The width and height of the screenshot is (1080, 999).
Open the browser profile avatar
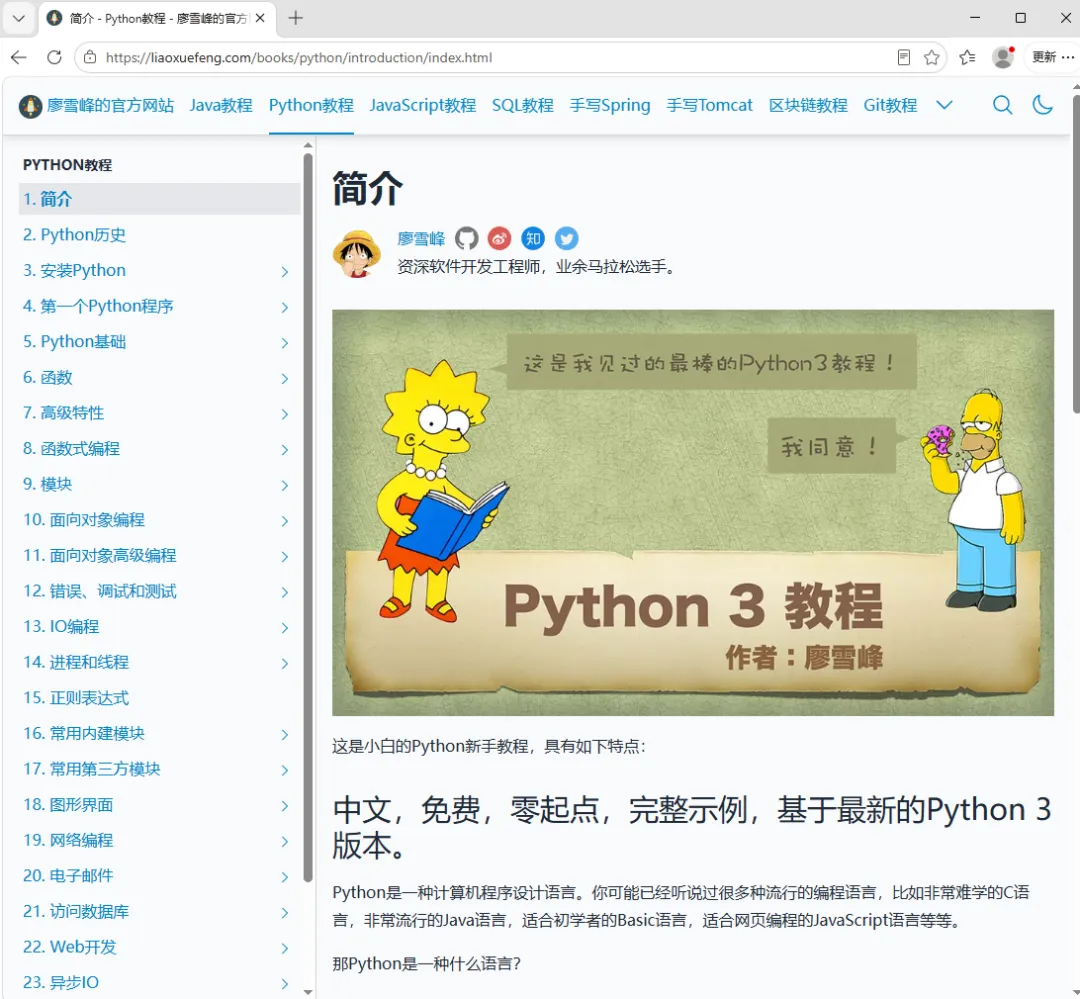click(x=1003, y=57)
